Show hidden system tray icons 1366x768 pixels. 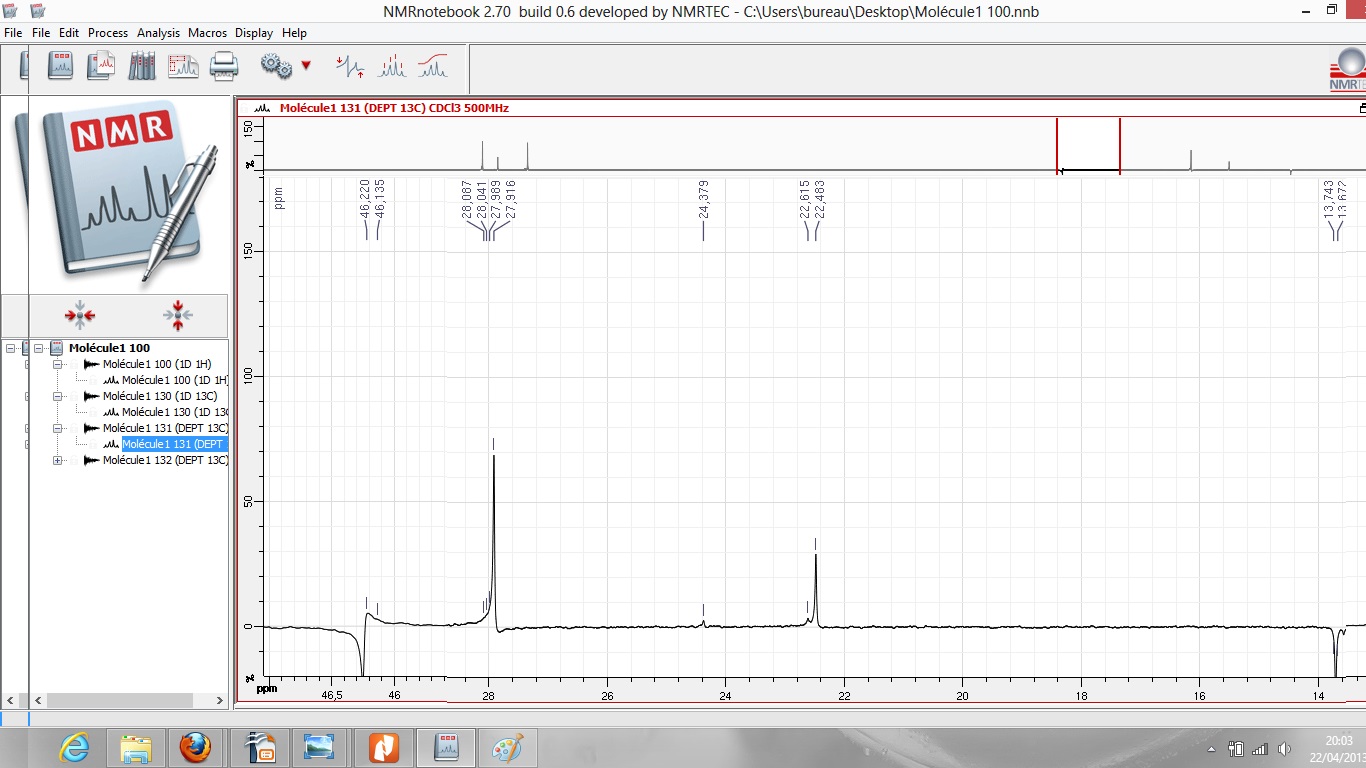coord(1213,749)
